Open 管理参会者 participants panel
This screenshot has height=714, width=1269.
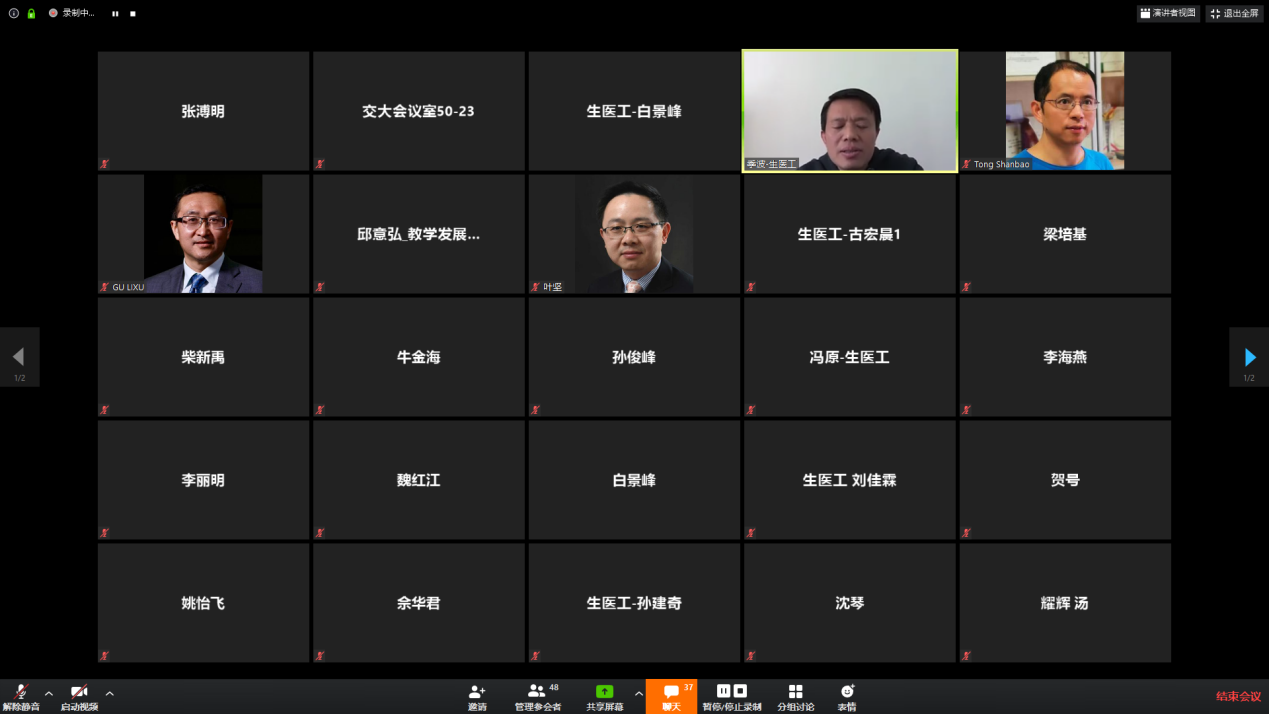tap(537, 692)
